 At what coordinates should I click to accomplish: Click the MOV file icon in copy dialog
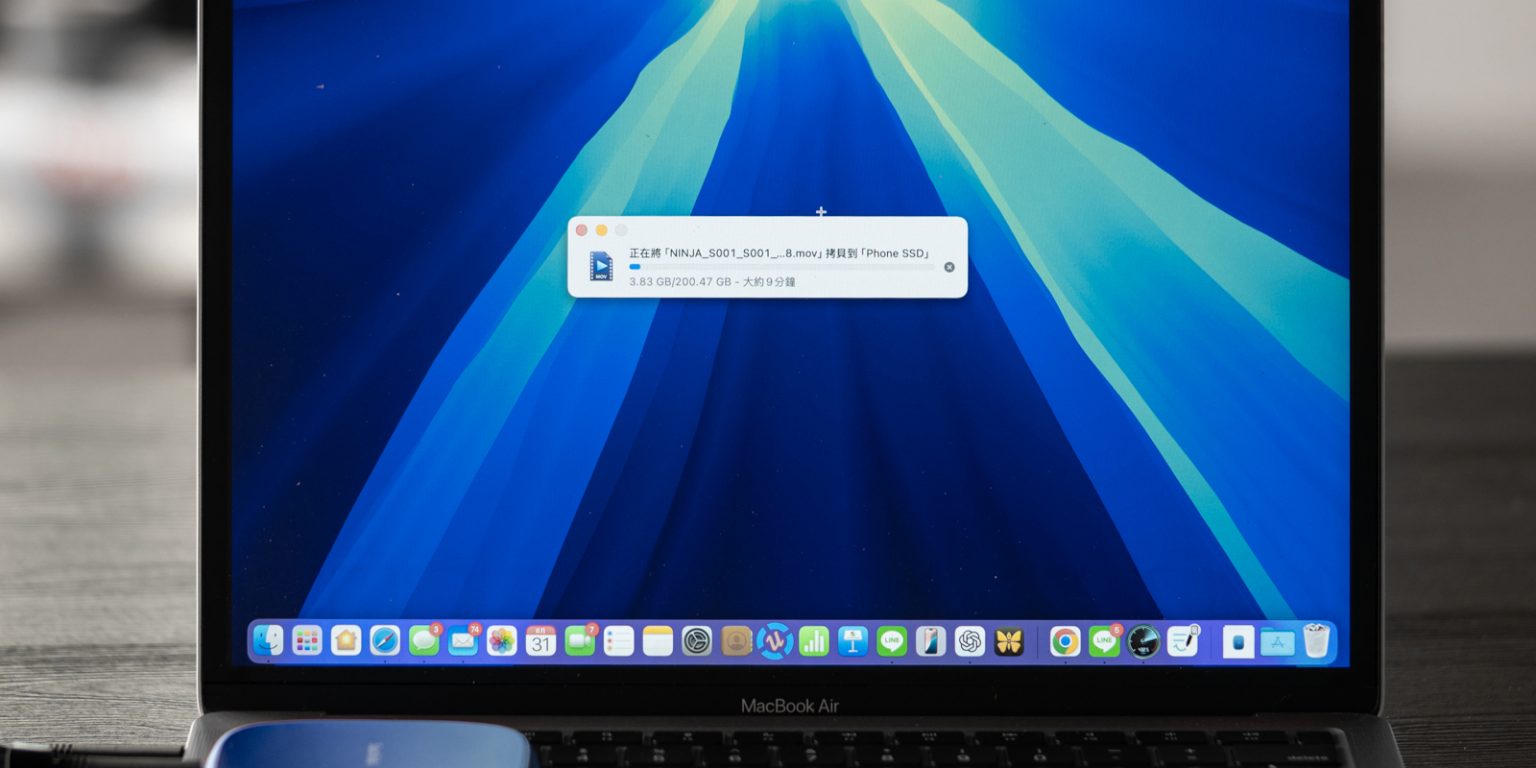601,266
